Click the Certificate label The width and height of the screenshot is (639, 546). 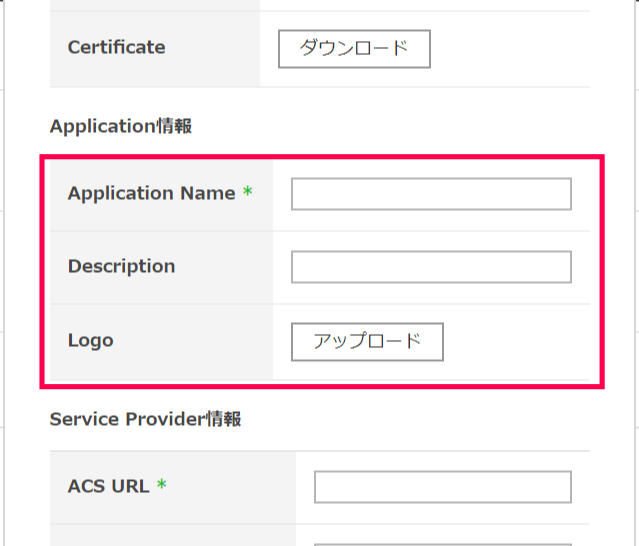pos(116,47)
